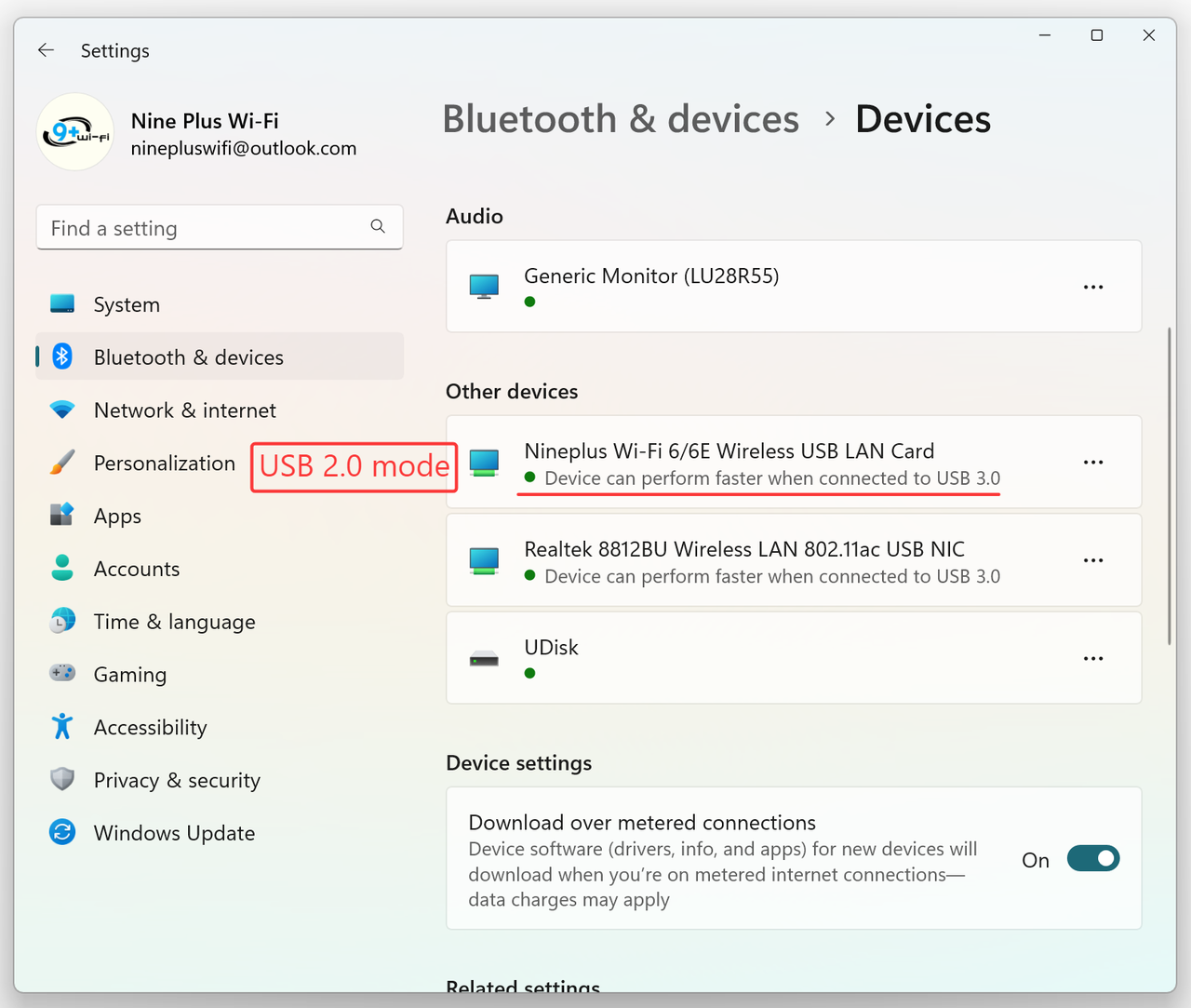Screen dimensions: 1191x1008
Task: Toggle Download over metered connections switch
Action: click(1093, 858)
